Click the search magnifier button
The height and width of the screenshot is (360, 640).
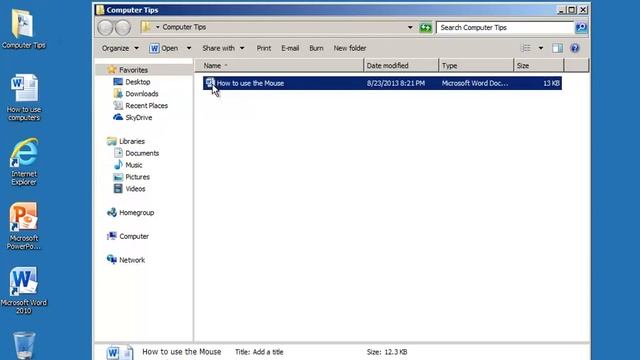(x=581, y=27)
